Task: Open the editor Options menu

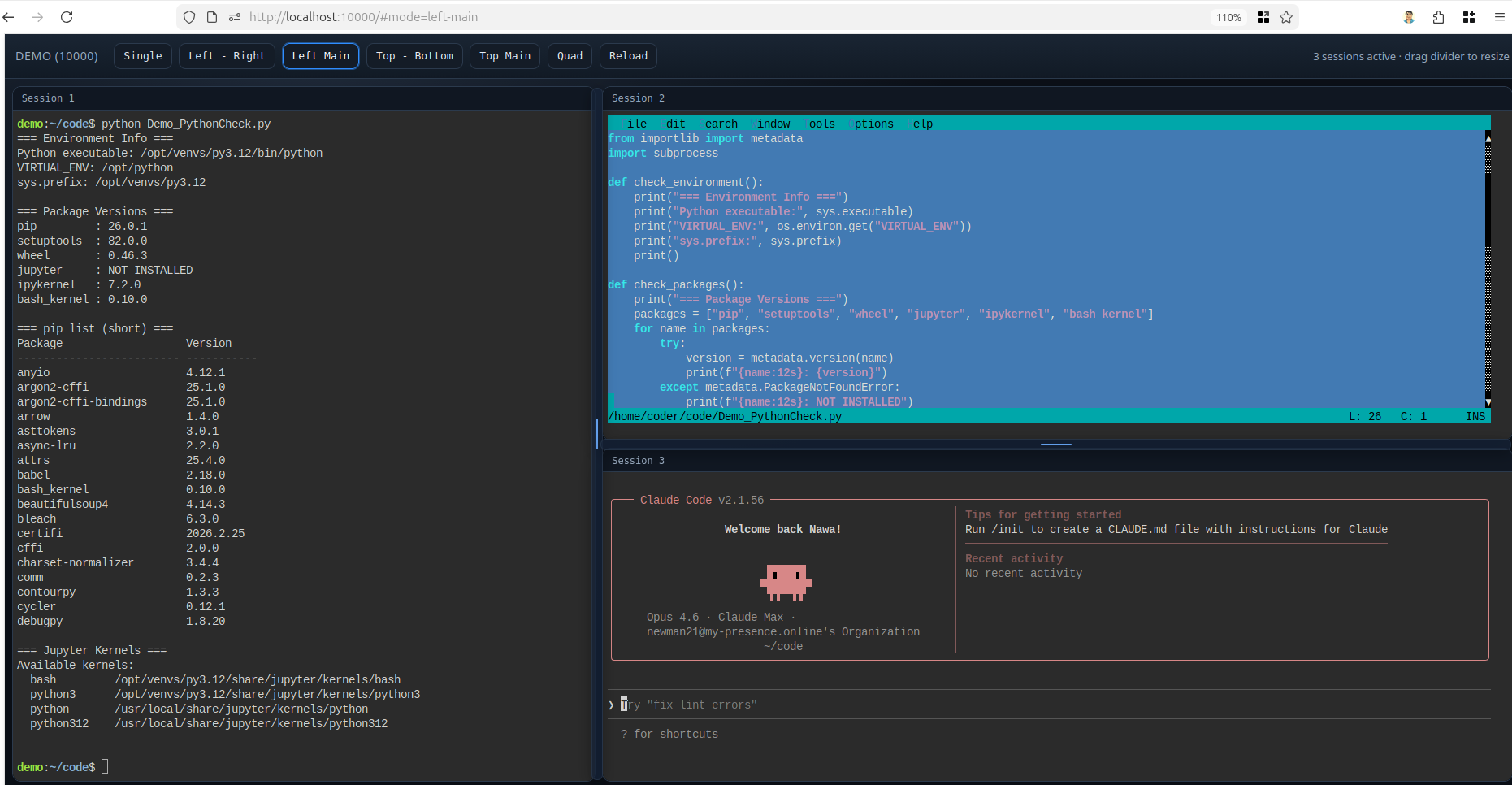Action: [871, 124]
